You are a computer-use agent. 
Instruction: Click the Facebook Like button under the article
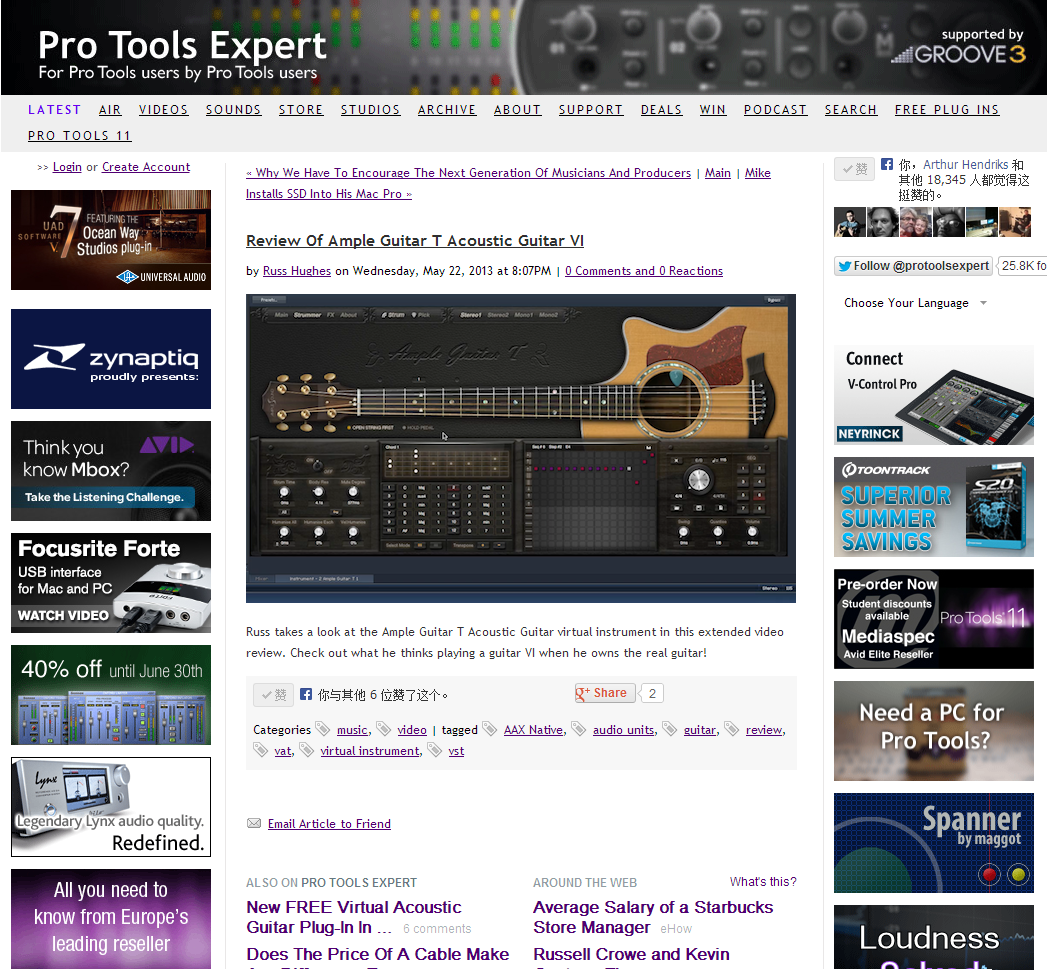click(x=274, y=695)
